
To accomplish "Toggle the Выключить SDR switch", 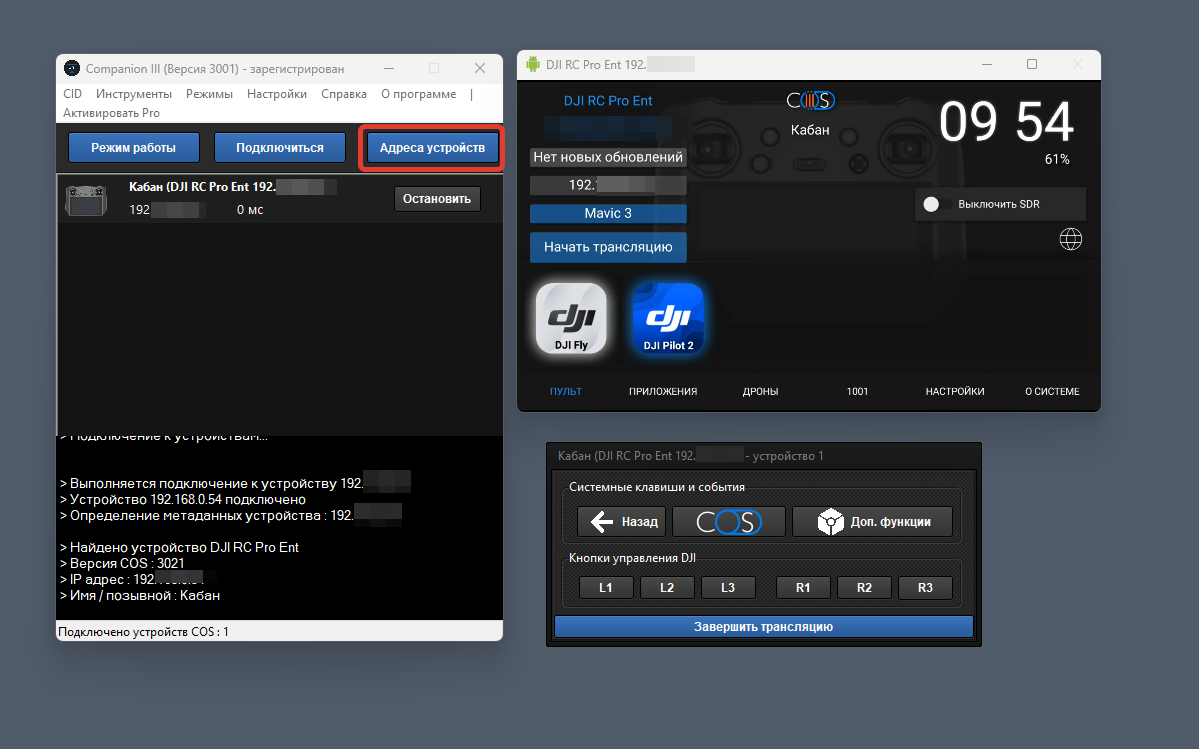I will [937, 204].
